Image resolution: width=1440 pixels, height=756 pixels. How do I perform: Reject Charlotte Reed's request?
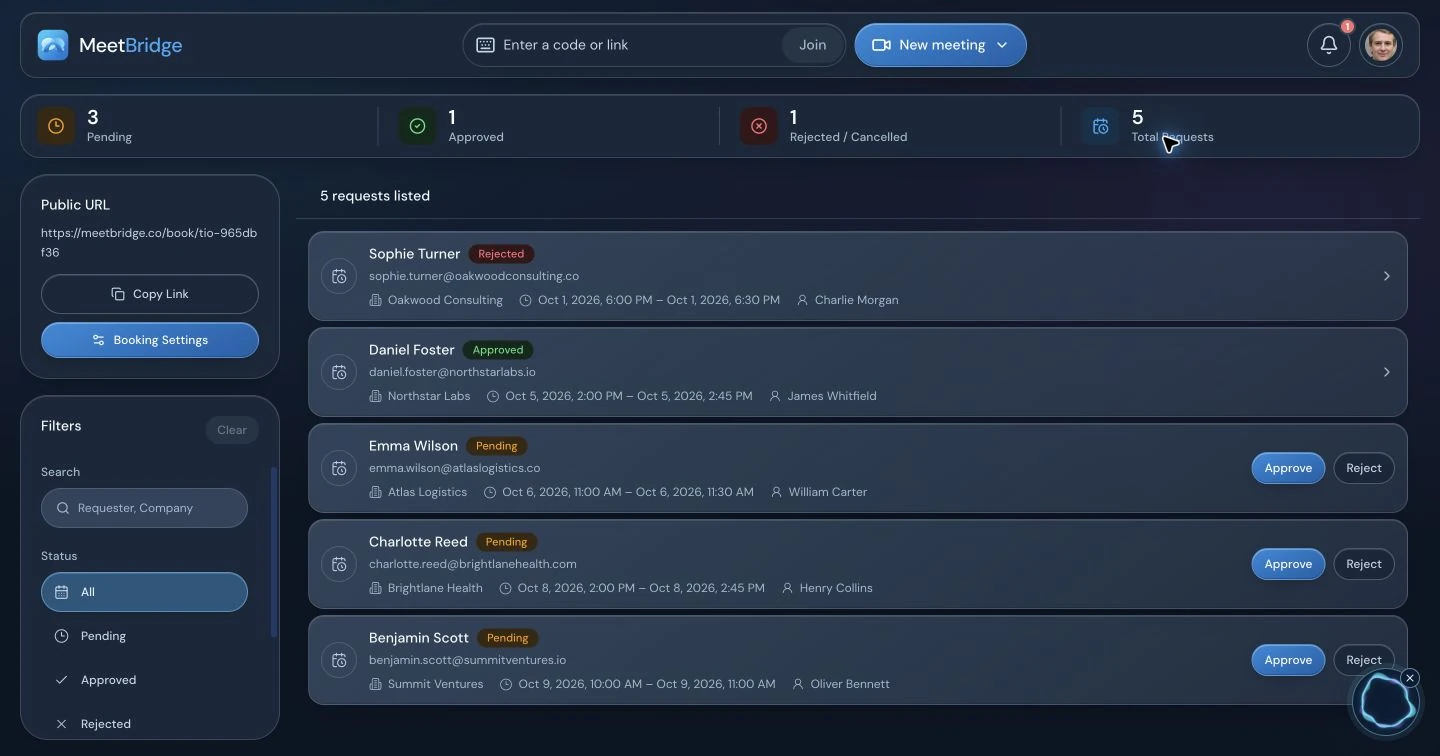click(1364, 564)
